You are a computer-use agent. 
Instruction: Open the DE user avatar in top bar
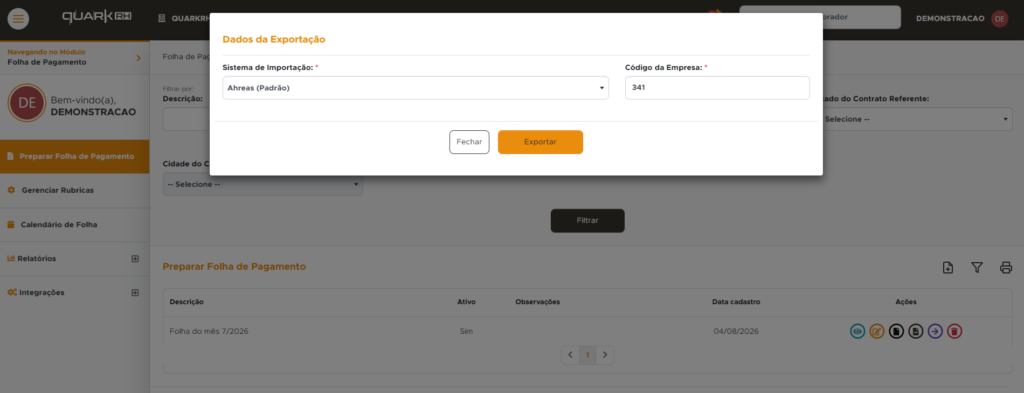[x=999, y=18]
